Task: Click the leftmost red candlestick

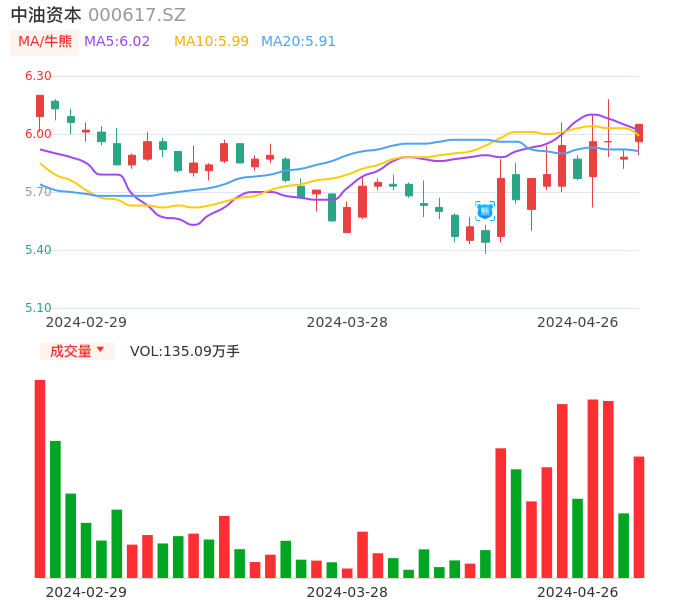Action: click(40, 106)
